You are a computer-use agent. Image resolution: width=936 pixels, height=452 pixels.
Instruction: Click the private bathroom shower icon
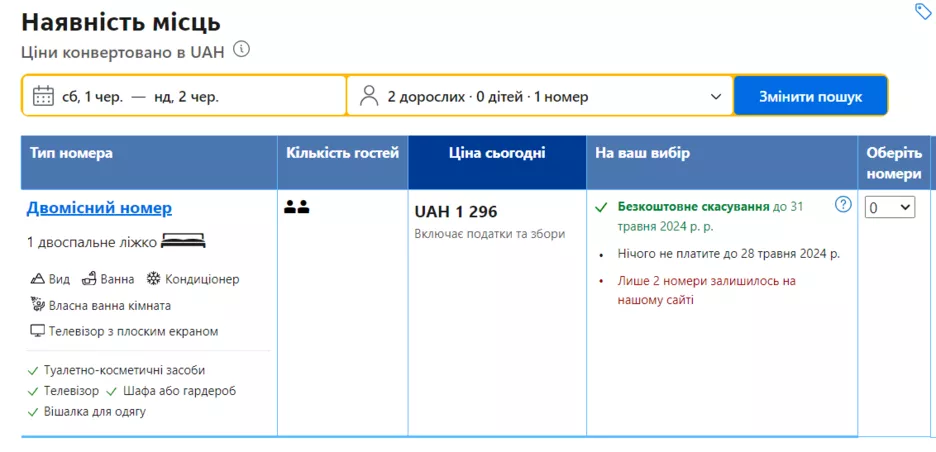pos(38,305)
